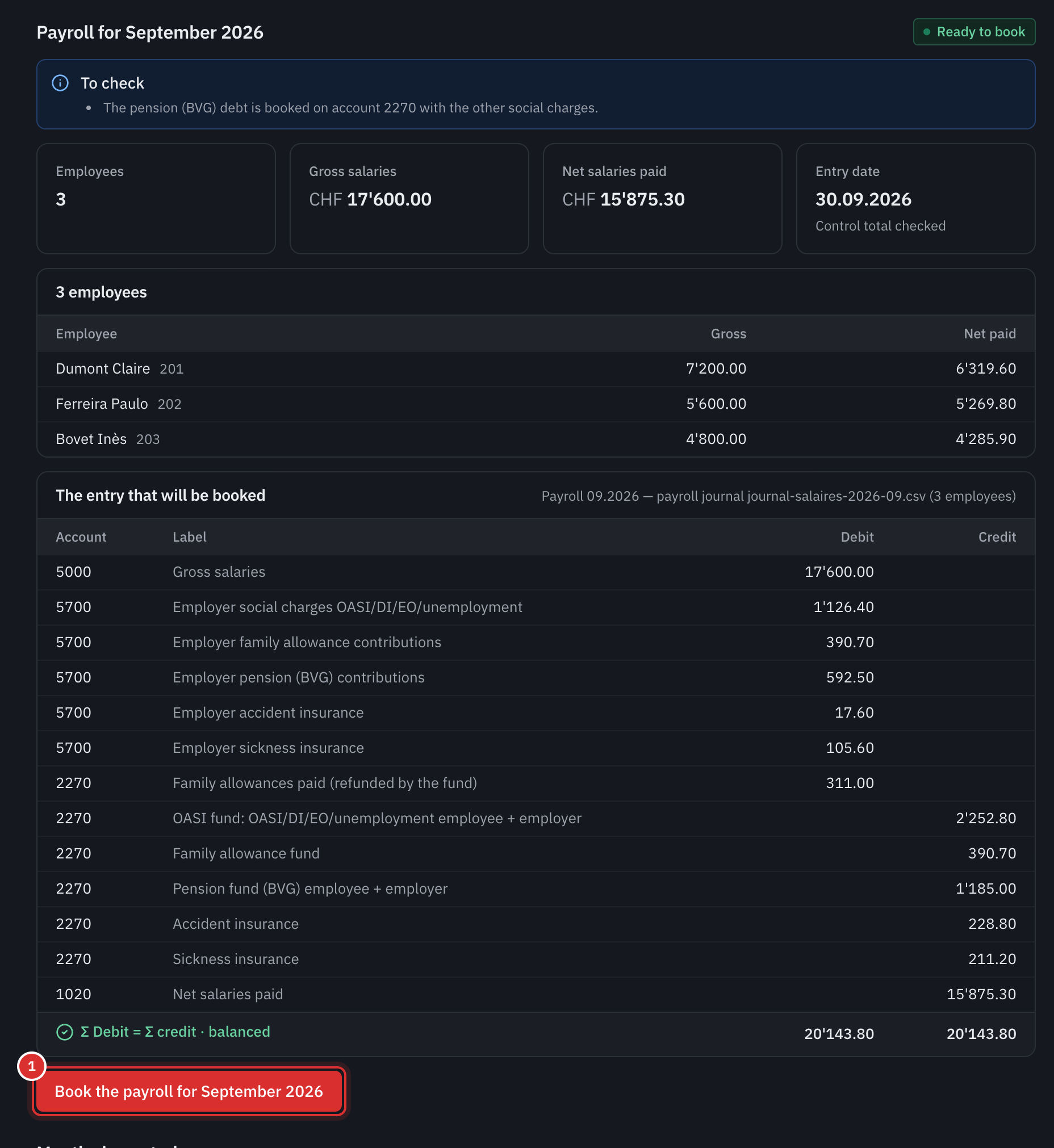Click the 3 employees section heading
Viewport: 1054px width, 1148px height.
coord(101,292)
